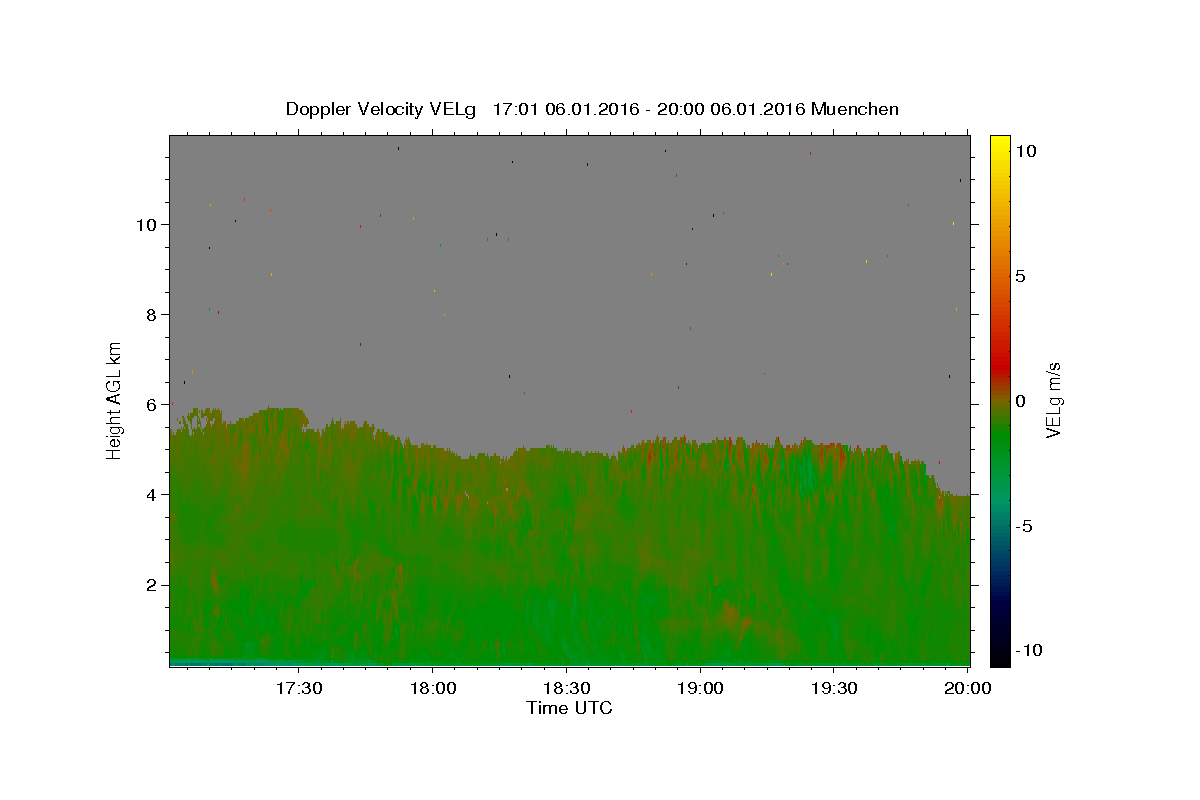Click the 2 km height tick label
This screenshot has height=800, width=1200.
(x=151, y=584)
